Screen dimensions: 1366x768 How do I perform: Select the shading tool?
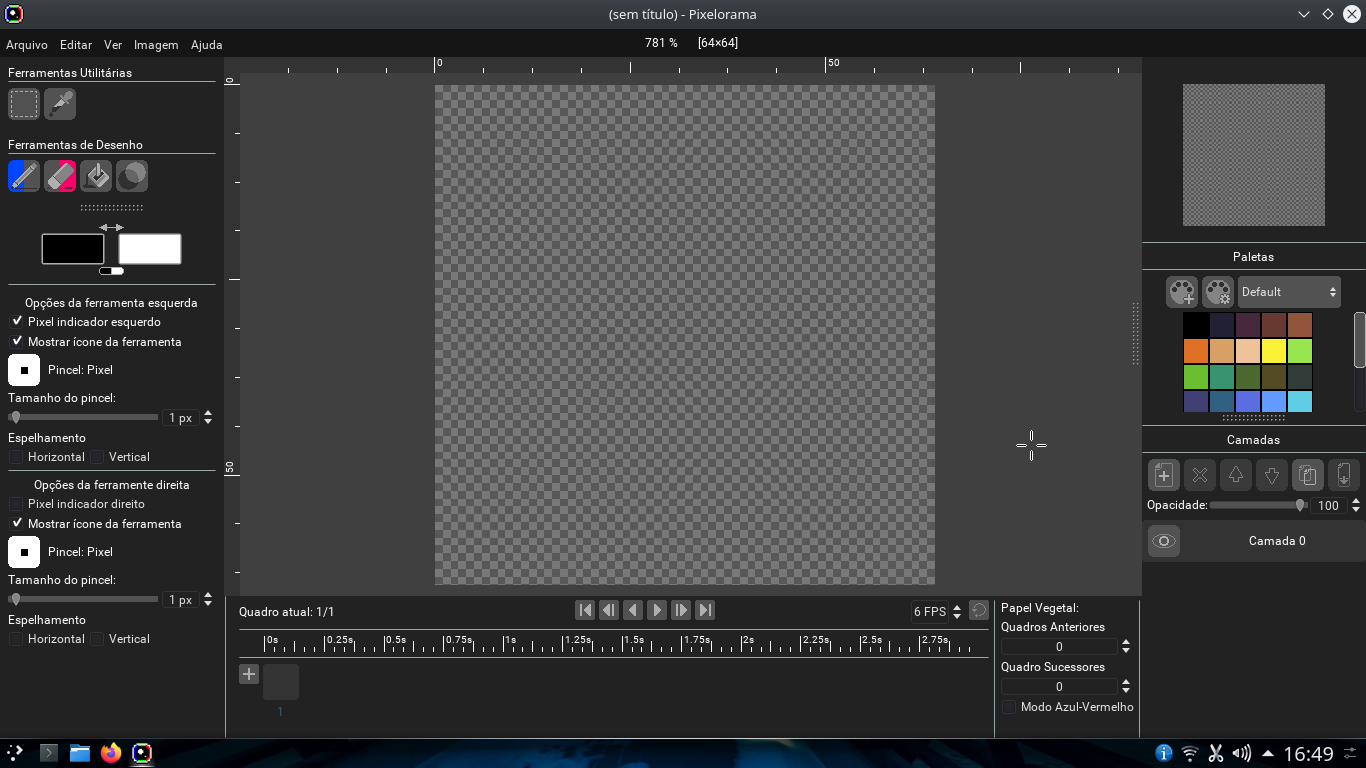click(131, 175)
